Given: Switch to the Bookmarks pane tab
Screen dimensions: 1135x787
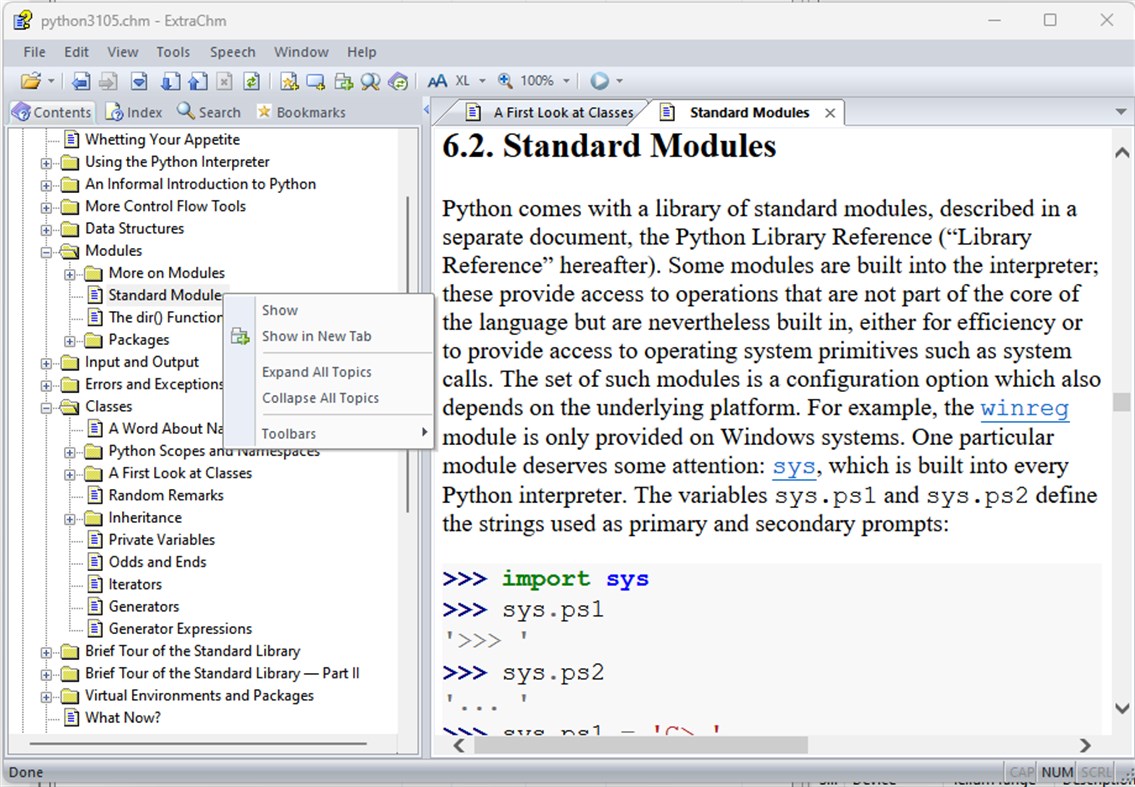Looking at the screenshot, I should [x=301, y=112].
